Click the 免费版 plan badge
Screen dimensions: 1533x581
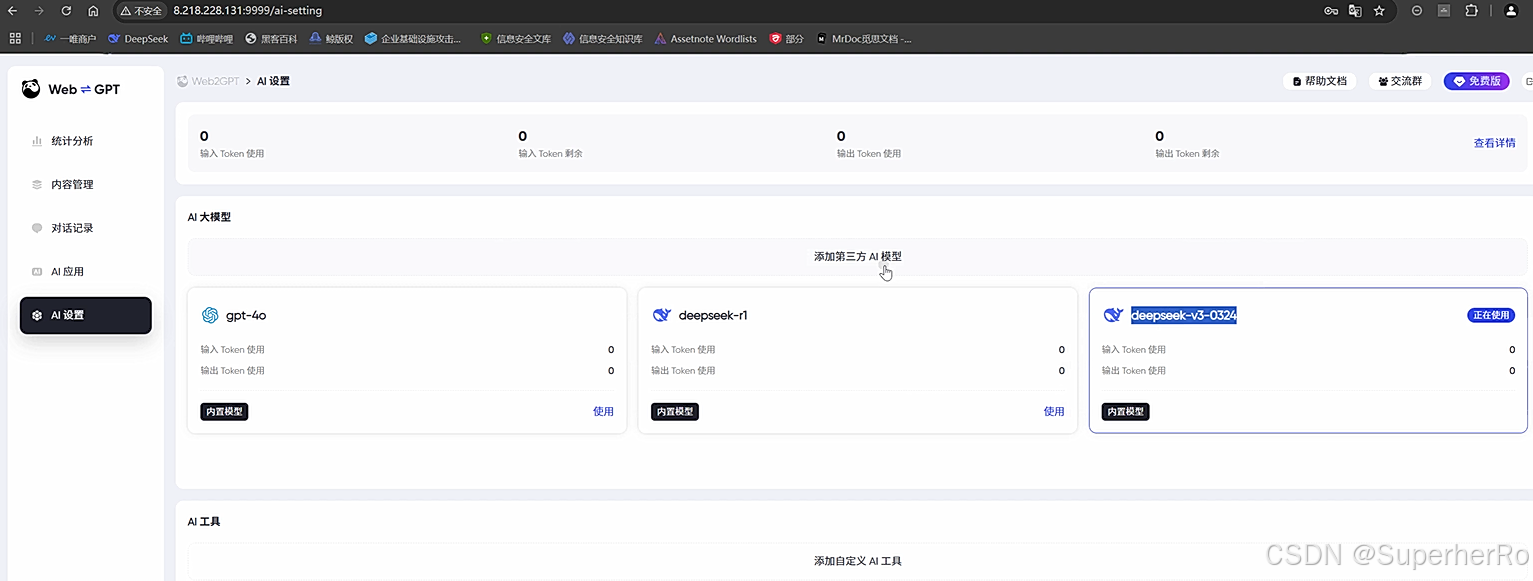(x=1476, y=81)
